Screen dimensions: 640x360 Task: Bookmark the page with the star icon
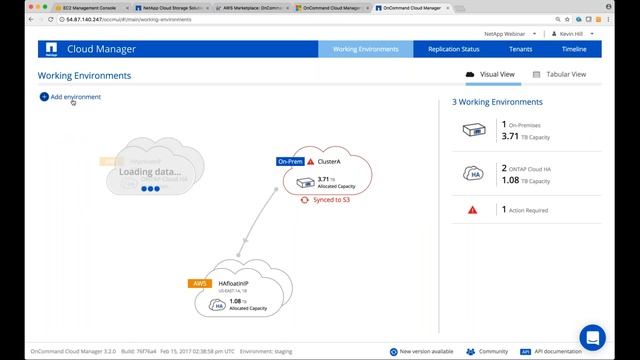coord(567,19)
